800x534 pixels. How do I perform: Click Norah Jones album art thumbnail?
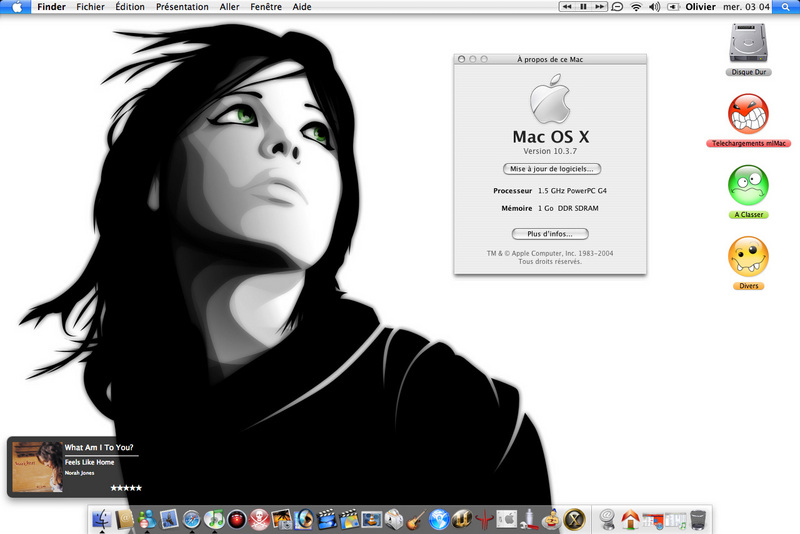point(37,467)
